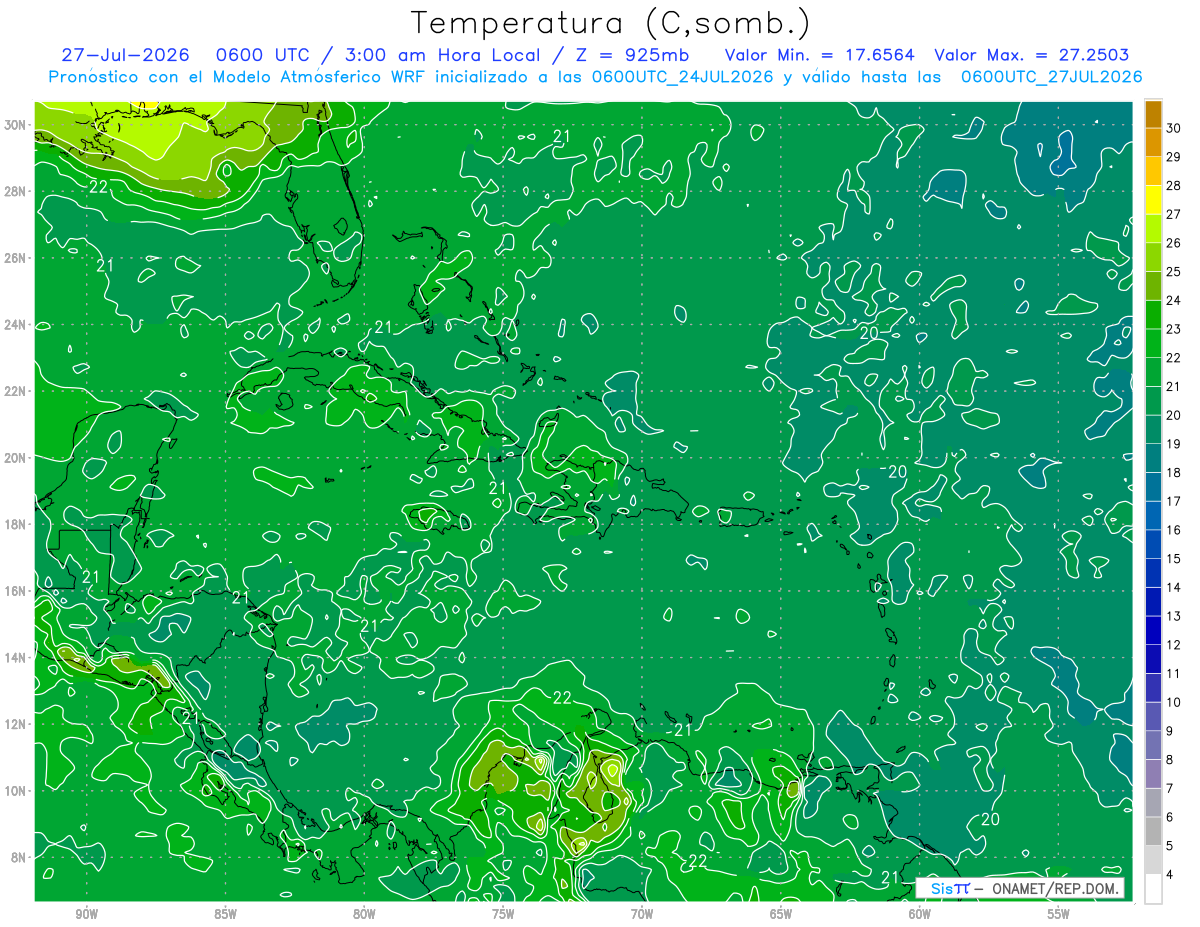
Task: Click the 26N latitude axis label
Action: pos(17,258)
